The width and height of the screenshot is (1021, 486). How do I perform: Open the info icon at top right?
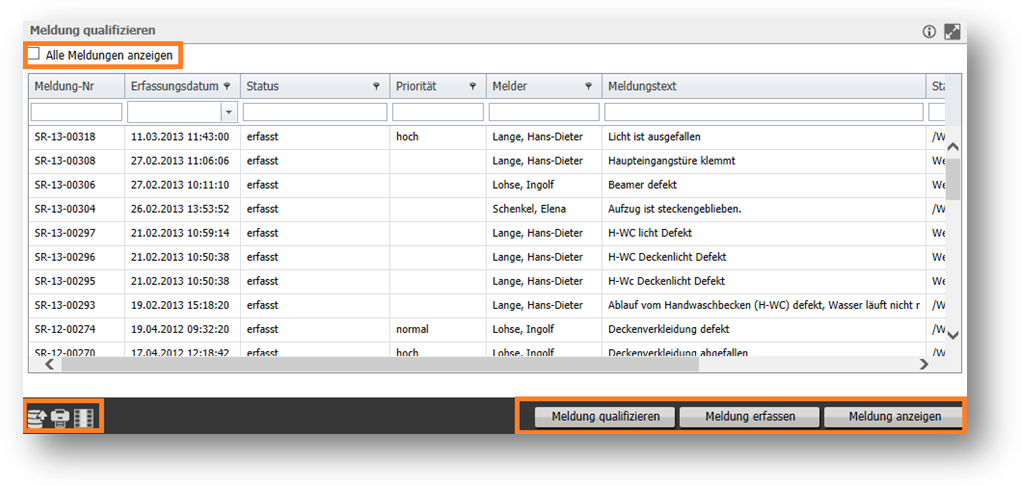(929, 31)
